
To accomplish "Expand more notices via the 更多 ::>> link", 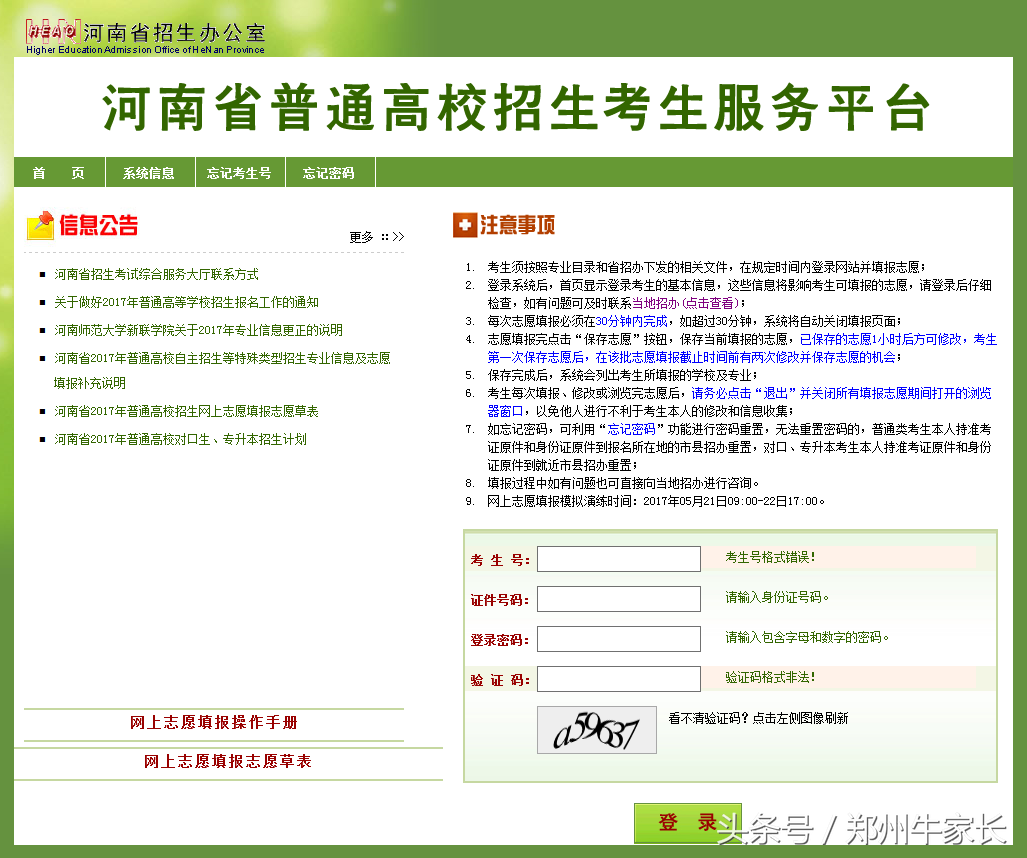I will tap(376, 237).
